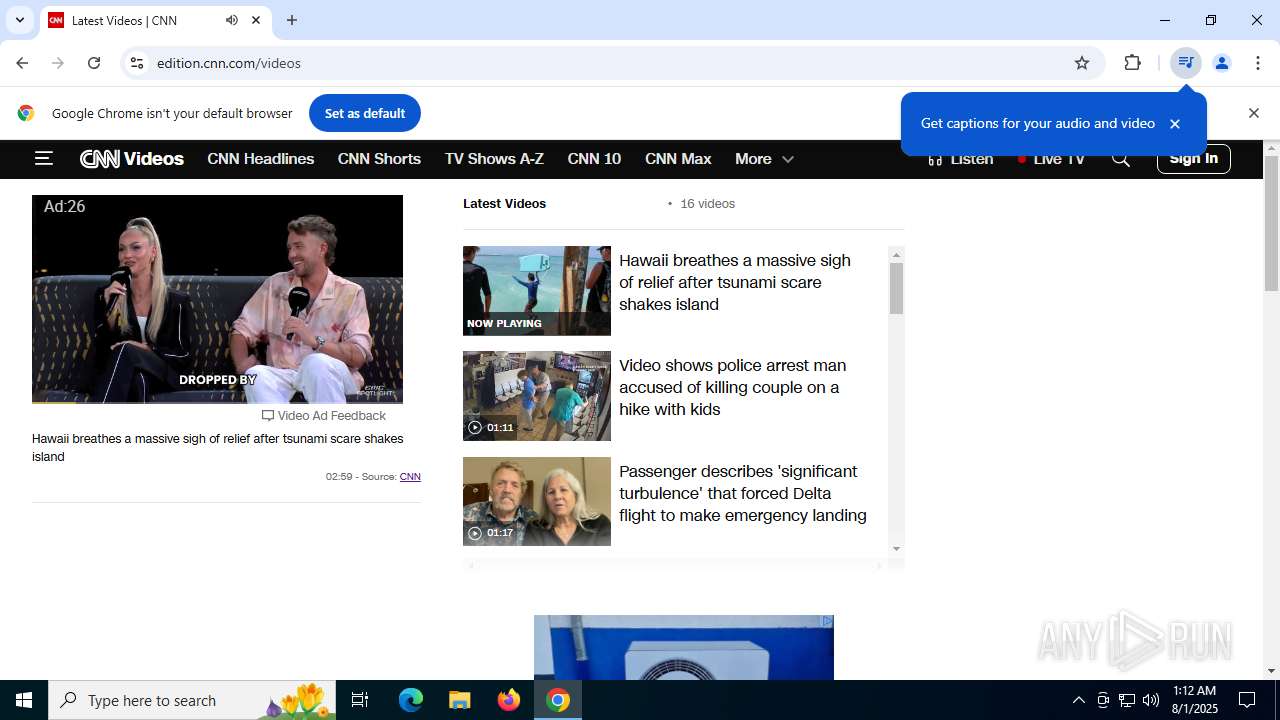Open 'Video shows police arrest man' headline
This screenshot has width=1280, height=720.
click(732, 387)
